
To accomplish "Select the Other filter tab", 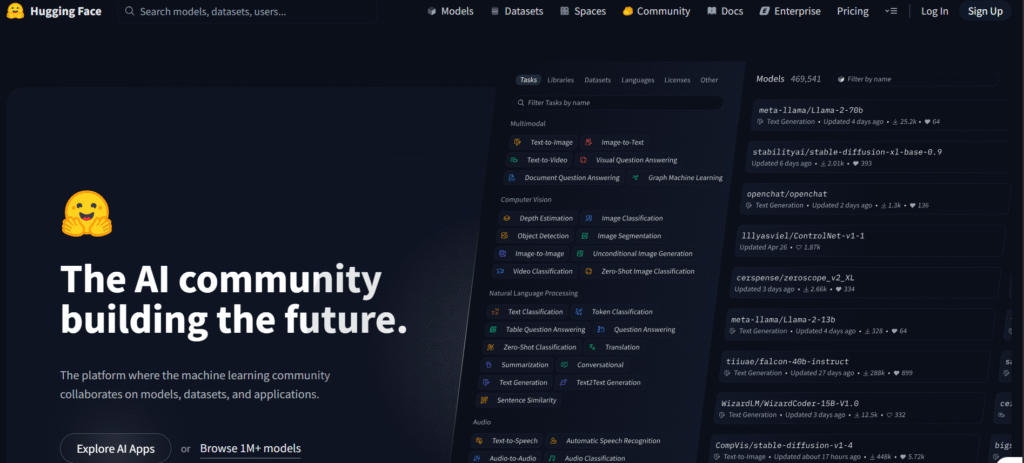I will 709,80.
